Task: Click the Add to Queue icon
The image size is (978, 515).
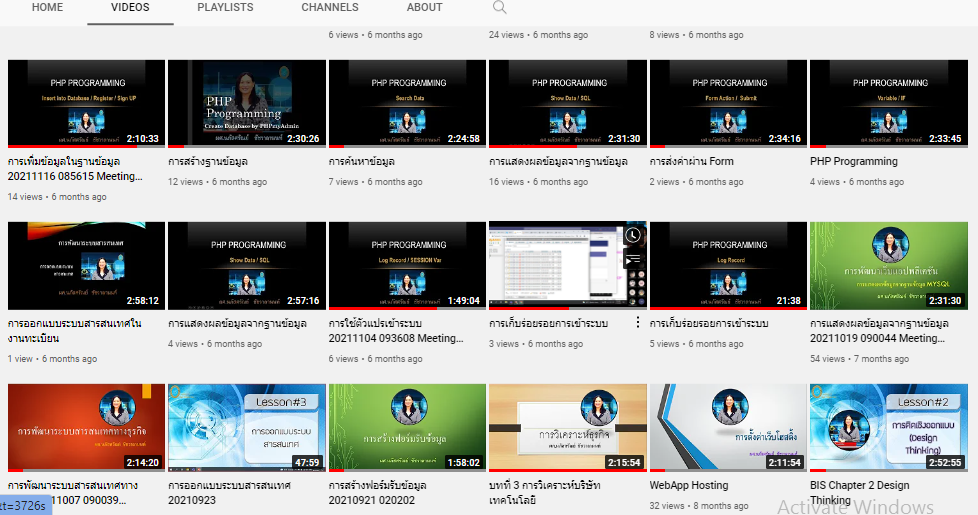Action: (x=633, y=260)
